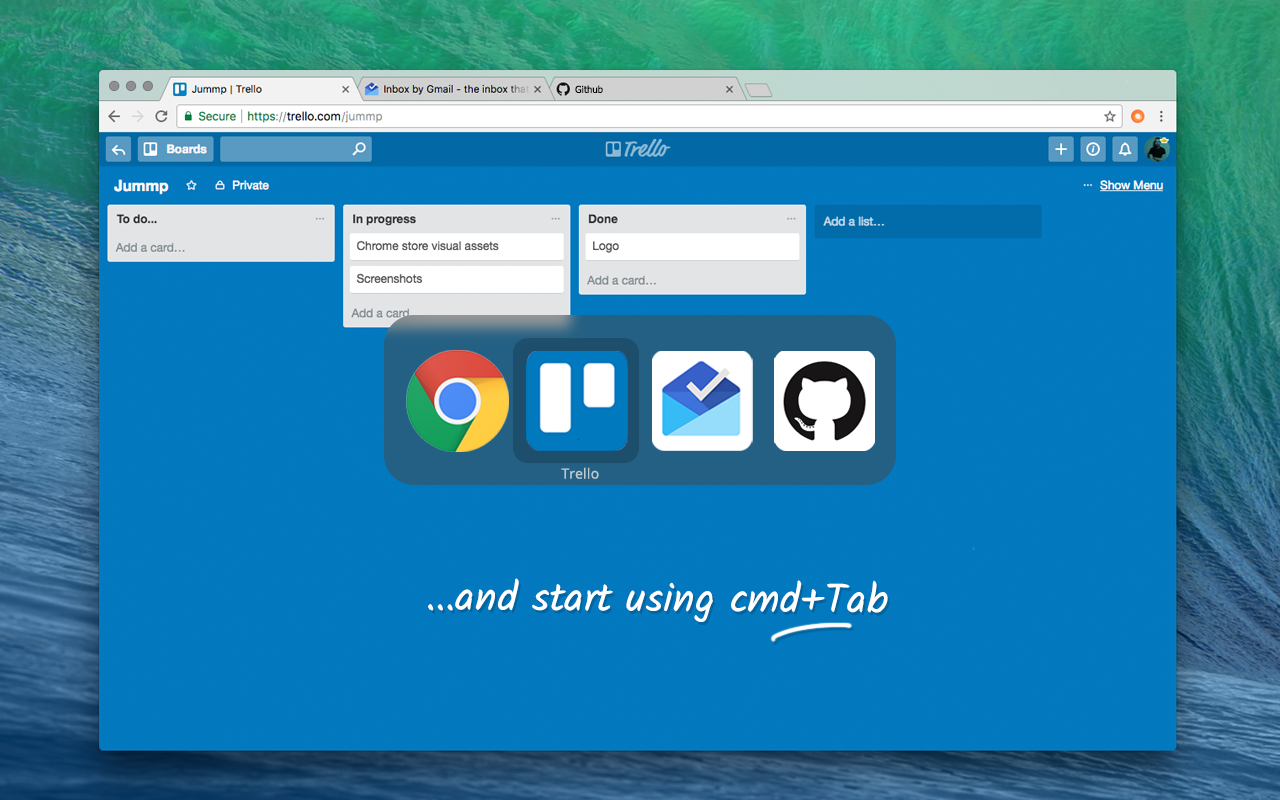Select the Trello icon in the app switcher

[x=577, y=401]
